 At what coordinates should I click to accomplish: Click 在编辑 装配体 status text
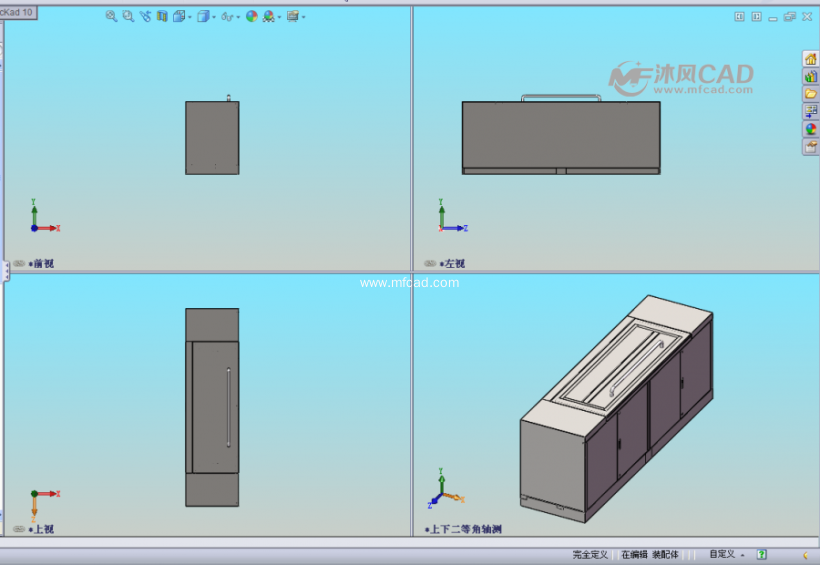click(x=650, y=555)
